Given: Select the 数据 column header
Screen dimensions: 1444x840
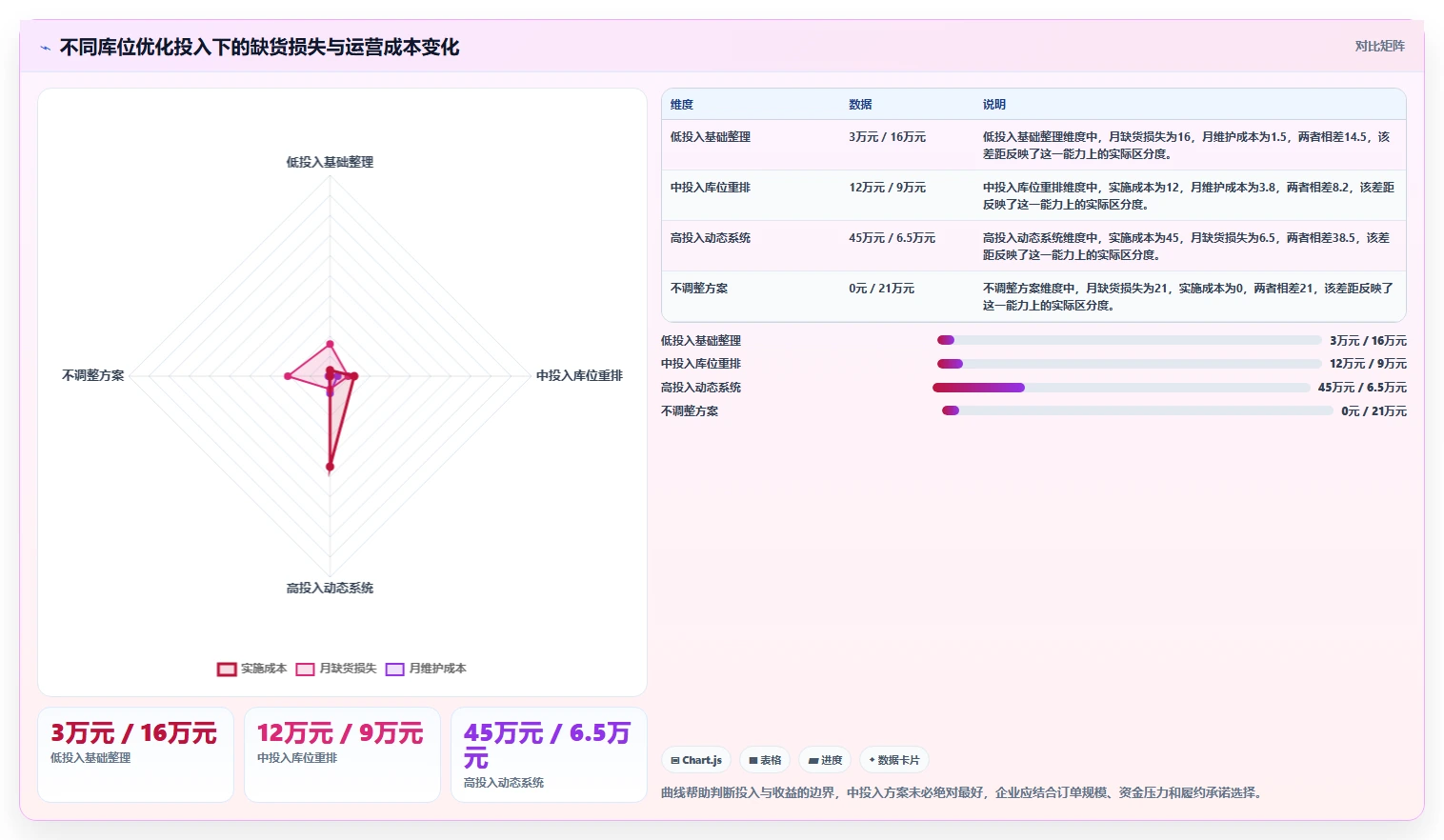Looking at the screenshot, I should [x=860, y=105].
